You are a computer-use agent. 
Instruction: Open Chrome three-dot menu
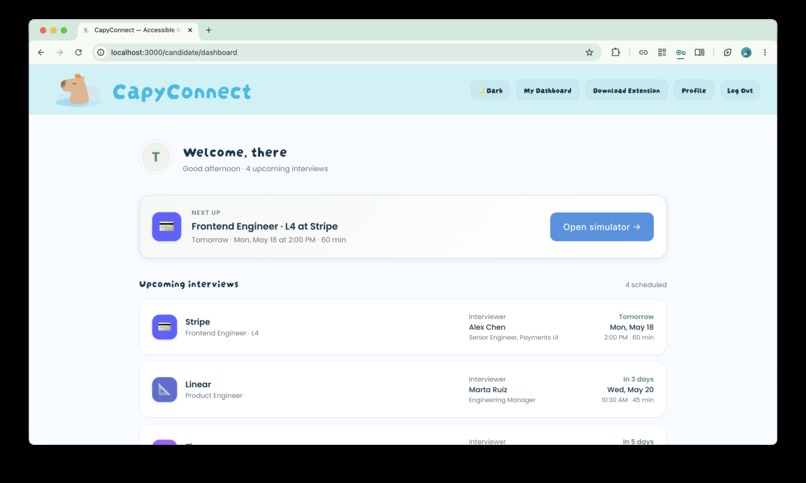pos(765,52)
